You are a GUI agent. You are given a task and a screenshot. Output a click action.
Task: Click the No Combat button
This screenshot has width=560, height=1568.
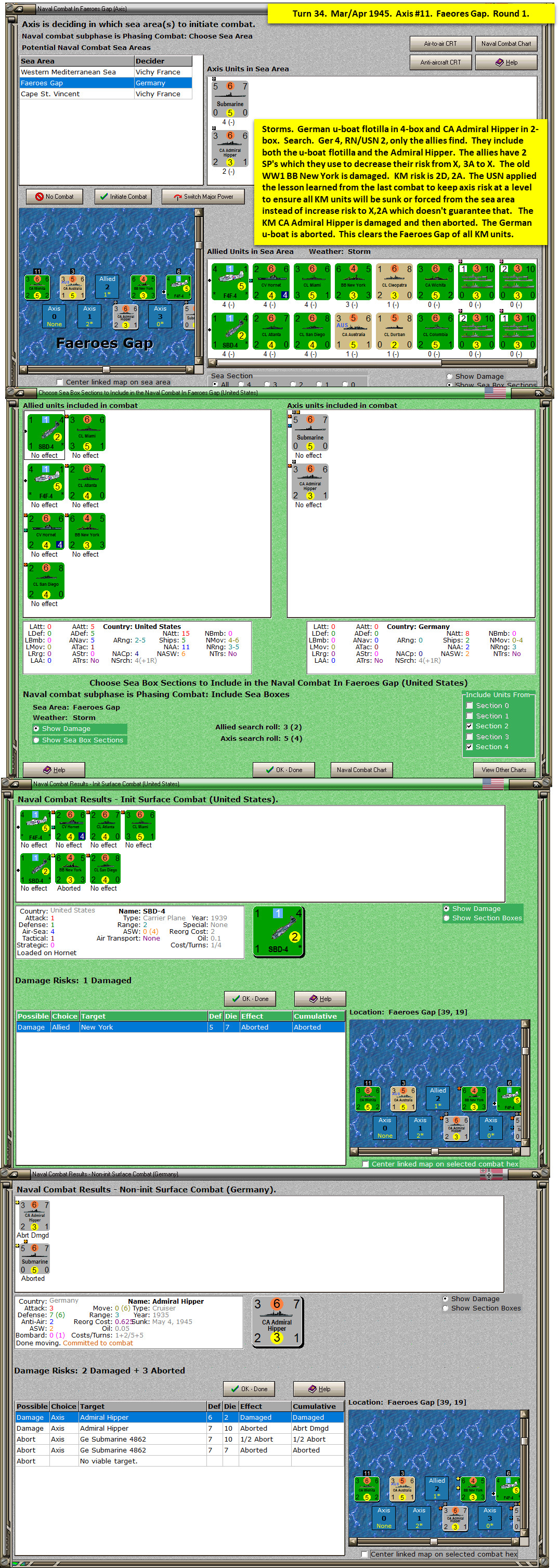(x=55, y=197)
